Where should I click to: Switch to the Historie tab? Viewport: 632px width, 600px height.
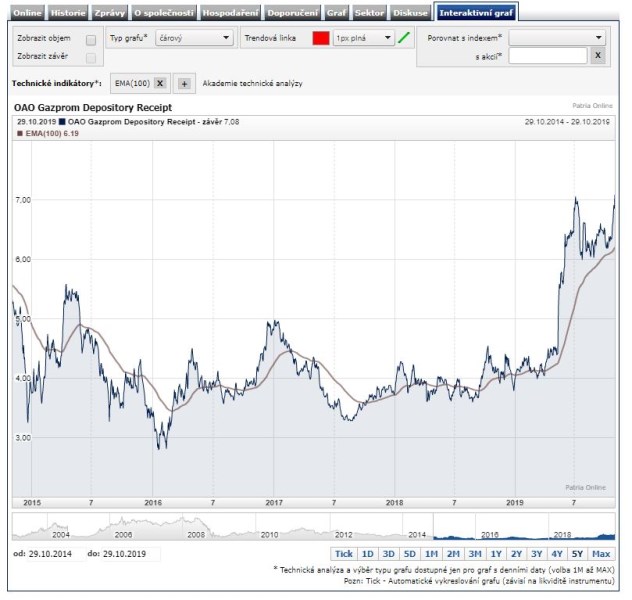pyautogui.click(x=68, y=13)
